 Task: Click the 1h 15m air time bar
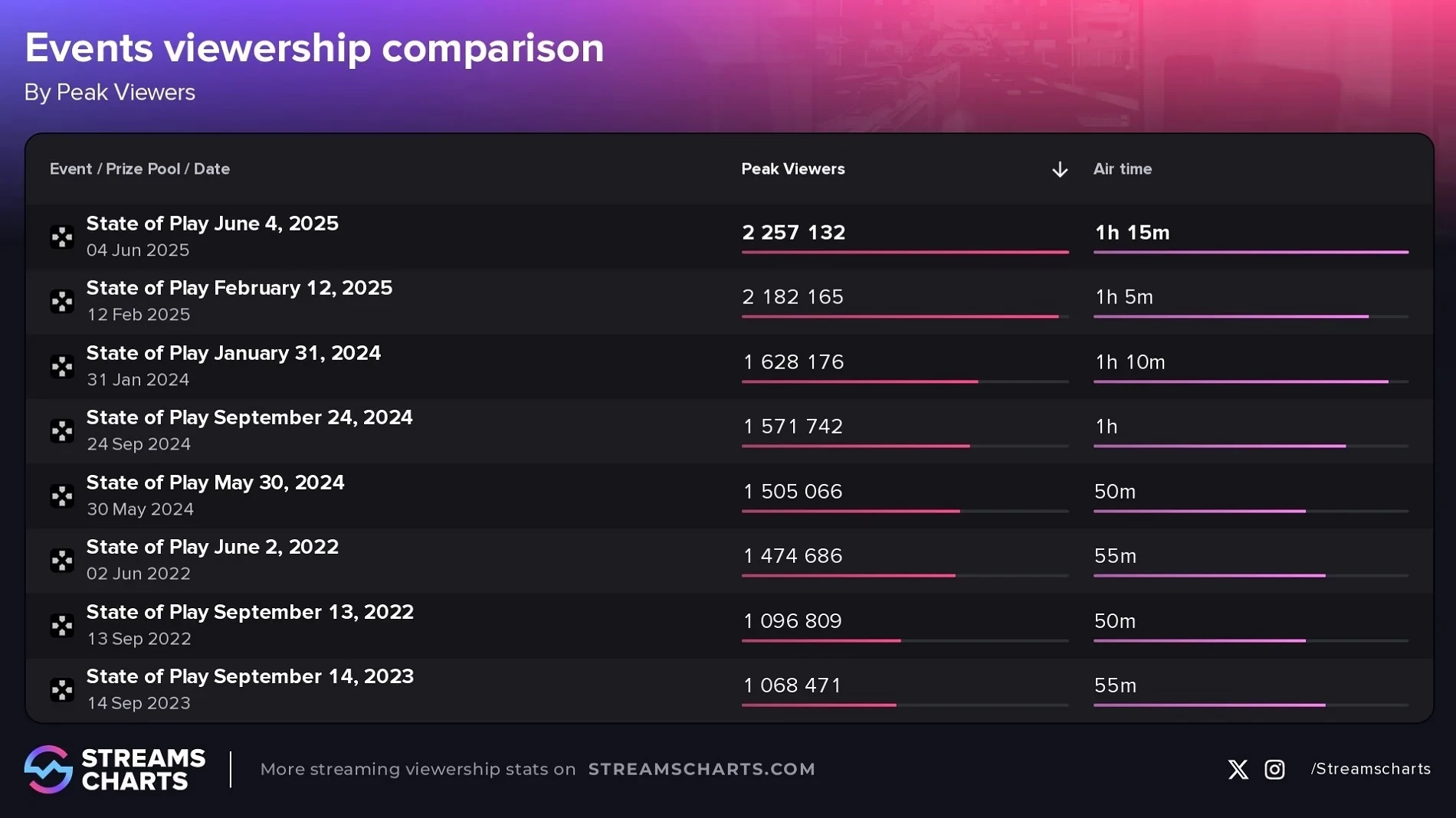tap(1250, 251)
